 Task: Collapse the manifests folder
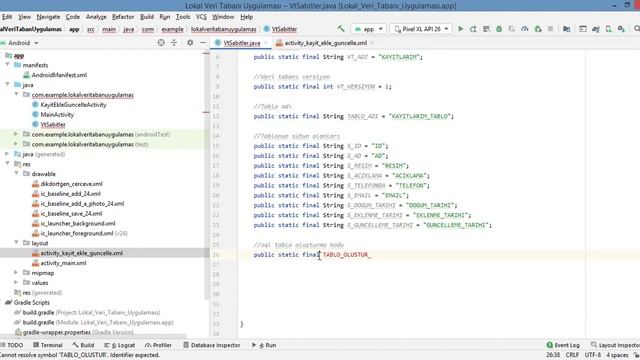click(7, 65)
